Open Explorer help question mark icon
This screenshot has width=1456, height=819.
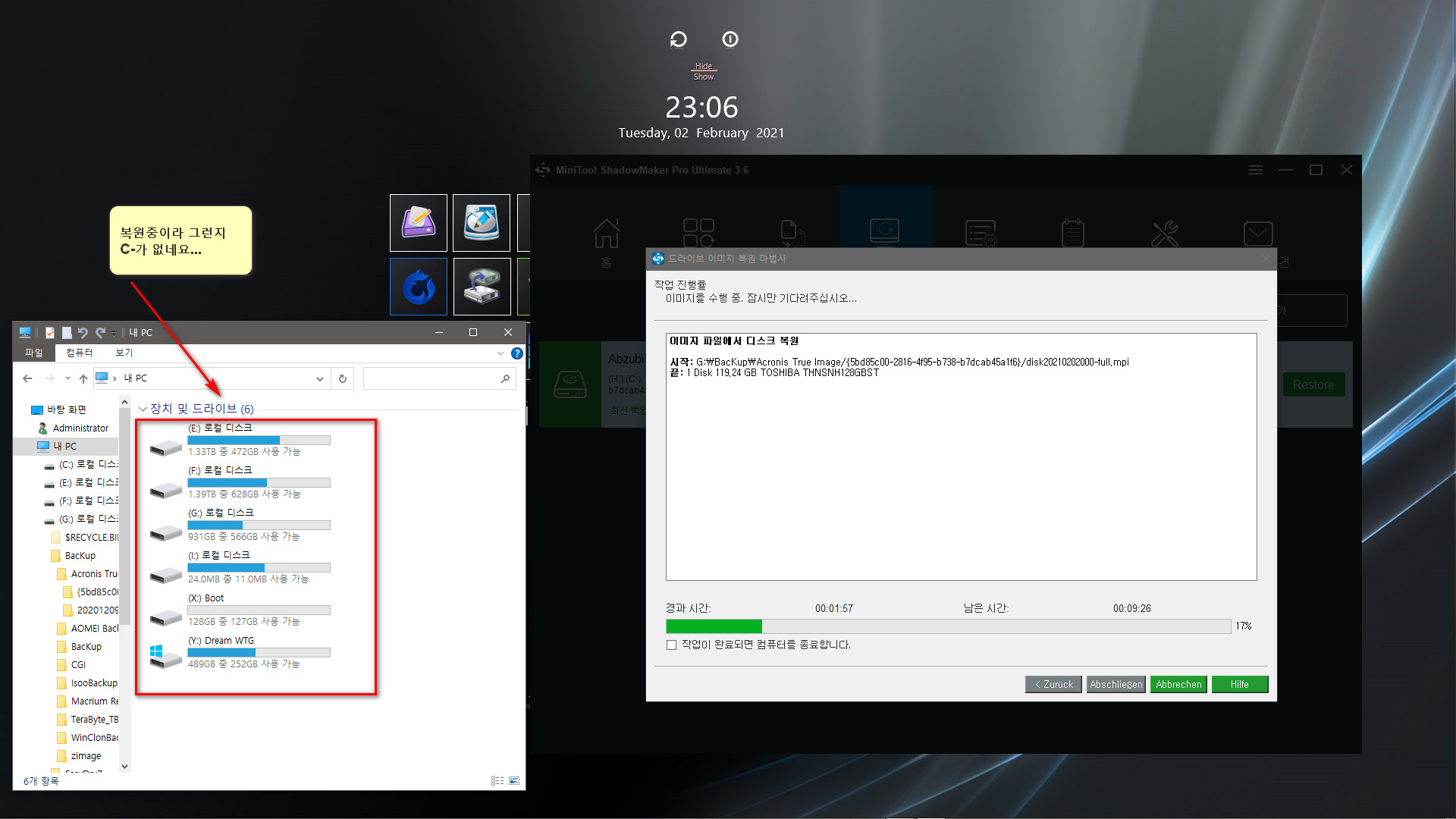pos(517,353)
